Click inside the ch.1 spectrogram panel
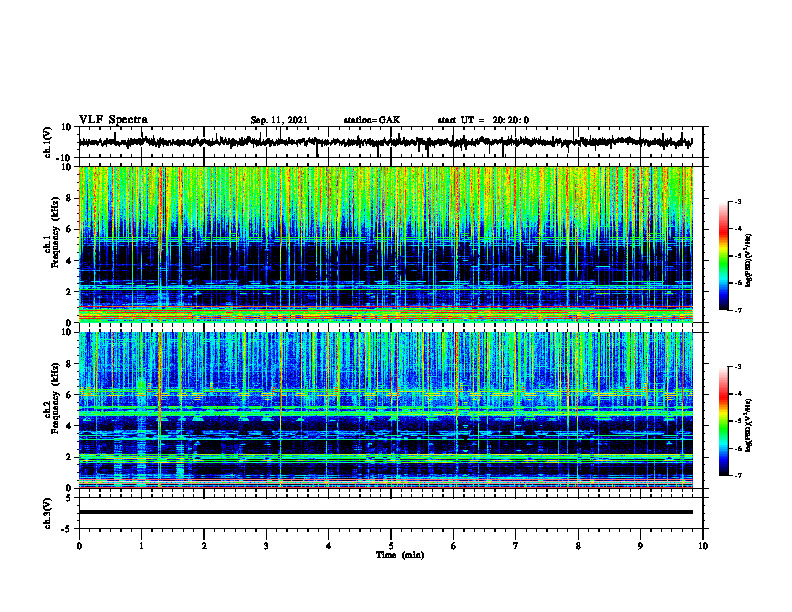The width and height of the screenshot is (792, 612). tap(386, 244)
